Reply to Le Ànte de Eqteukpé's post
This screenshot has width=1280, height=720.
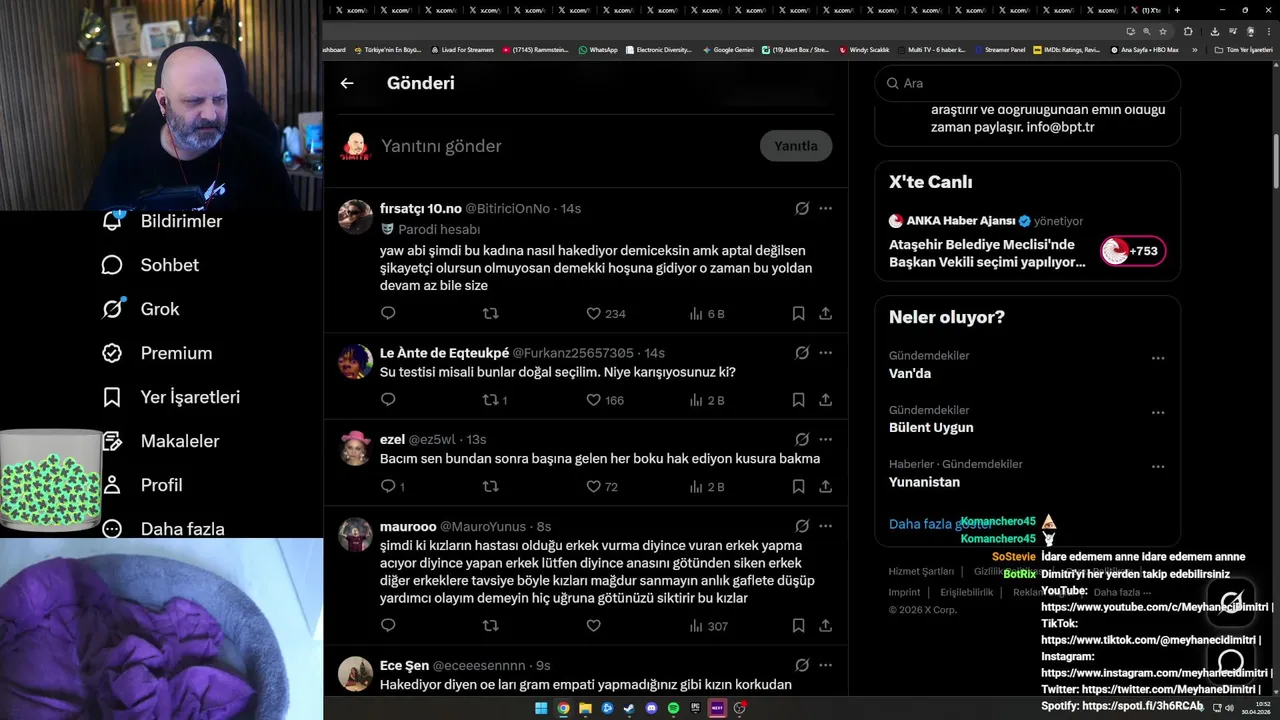point(388,400)
